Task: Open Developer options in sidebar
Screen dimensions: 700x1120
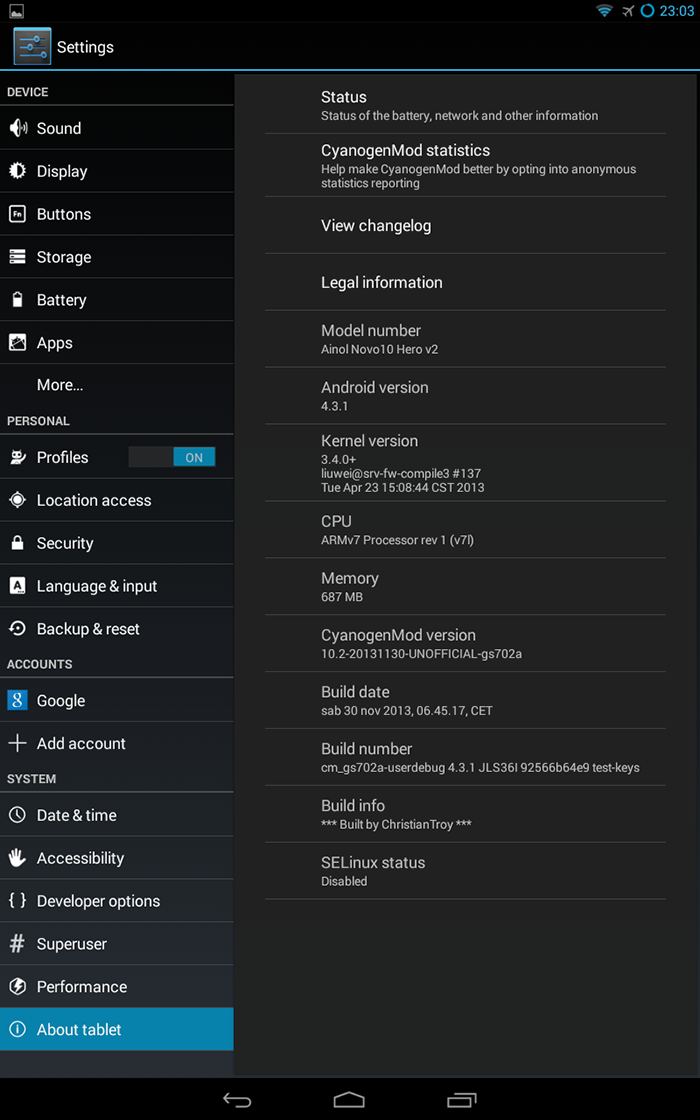Action: pos(98,901)
